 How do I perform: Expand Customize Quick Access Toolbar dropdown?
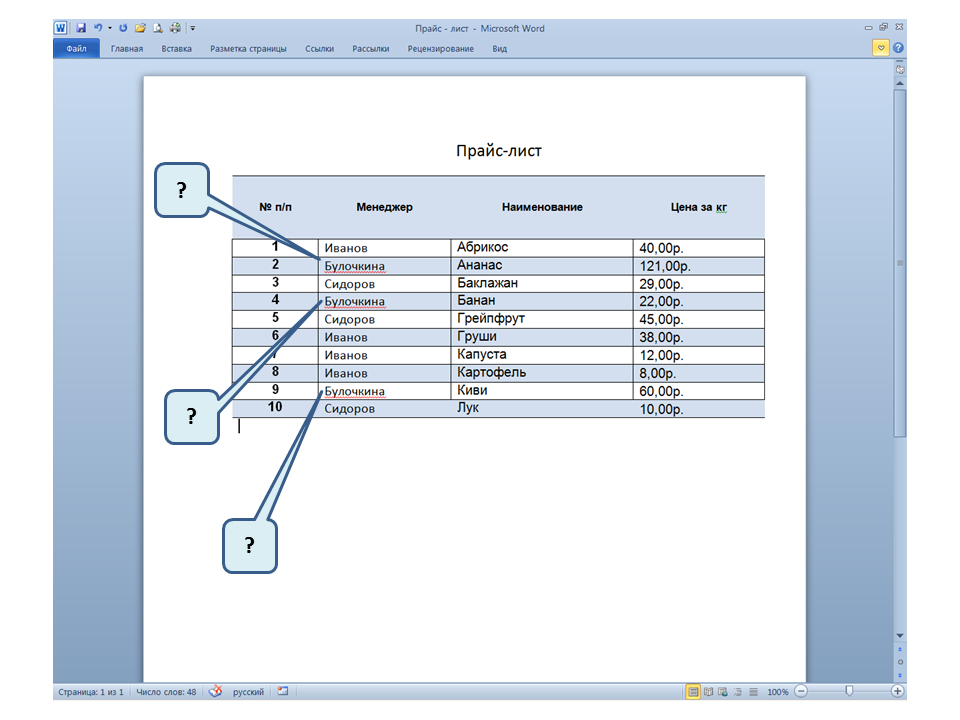[x=192, y=28]
